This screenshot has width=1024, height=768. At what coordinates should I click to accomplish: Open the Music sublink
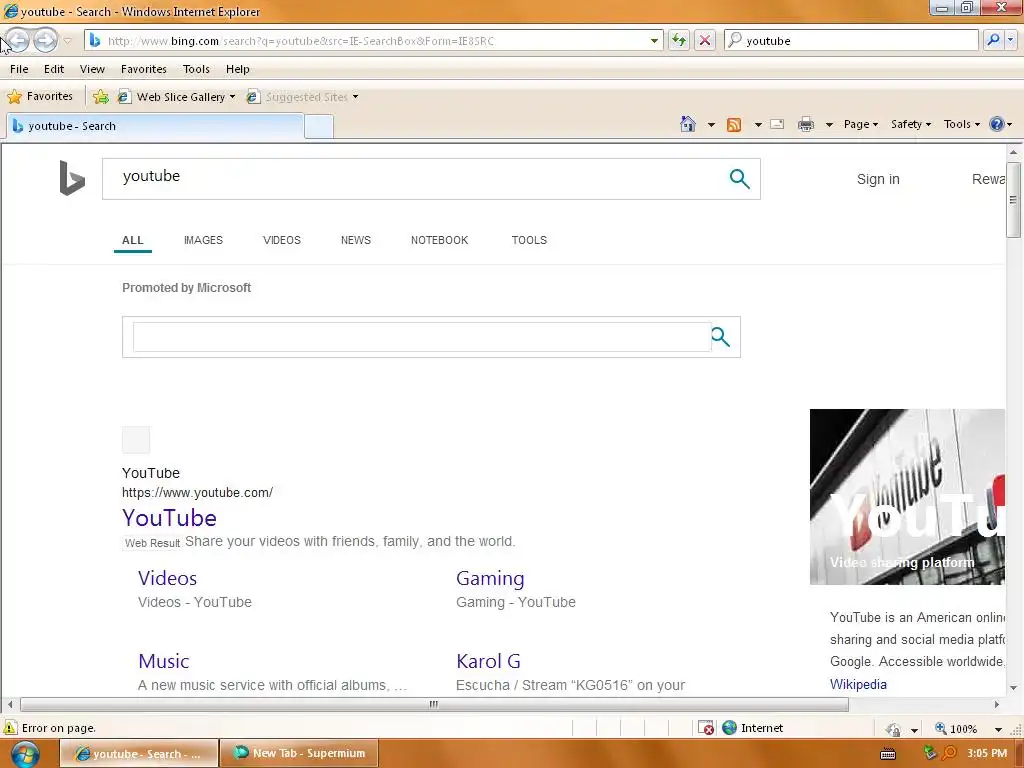click(x=163, y=661)
